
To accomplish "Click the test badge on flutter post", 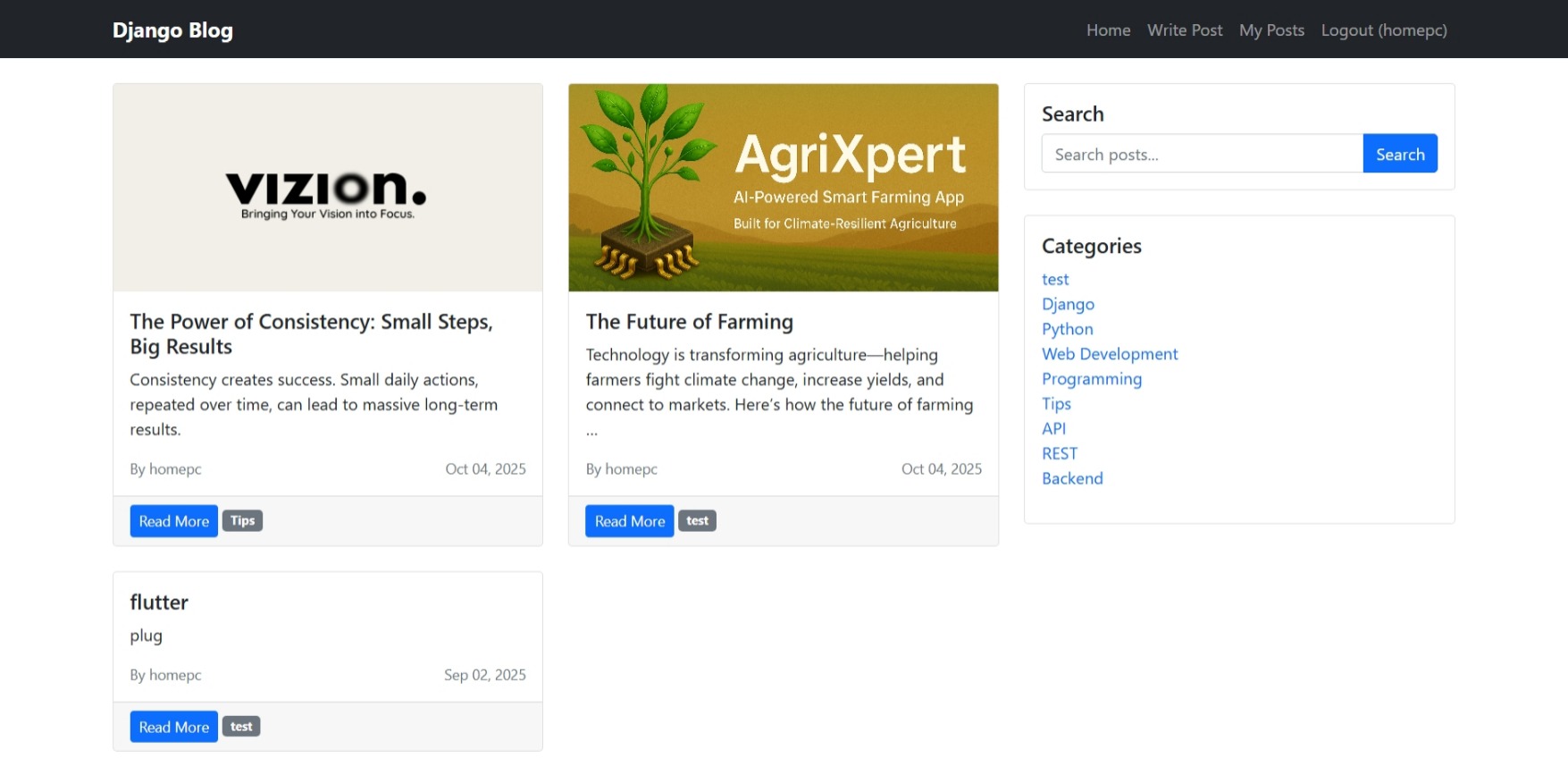I will click(x=241, y=727).
